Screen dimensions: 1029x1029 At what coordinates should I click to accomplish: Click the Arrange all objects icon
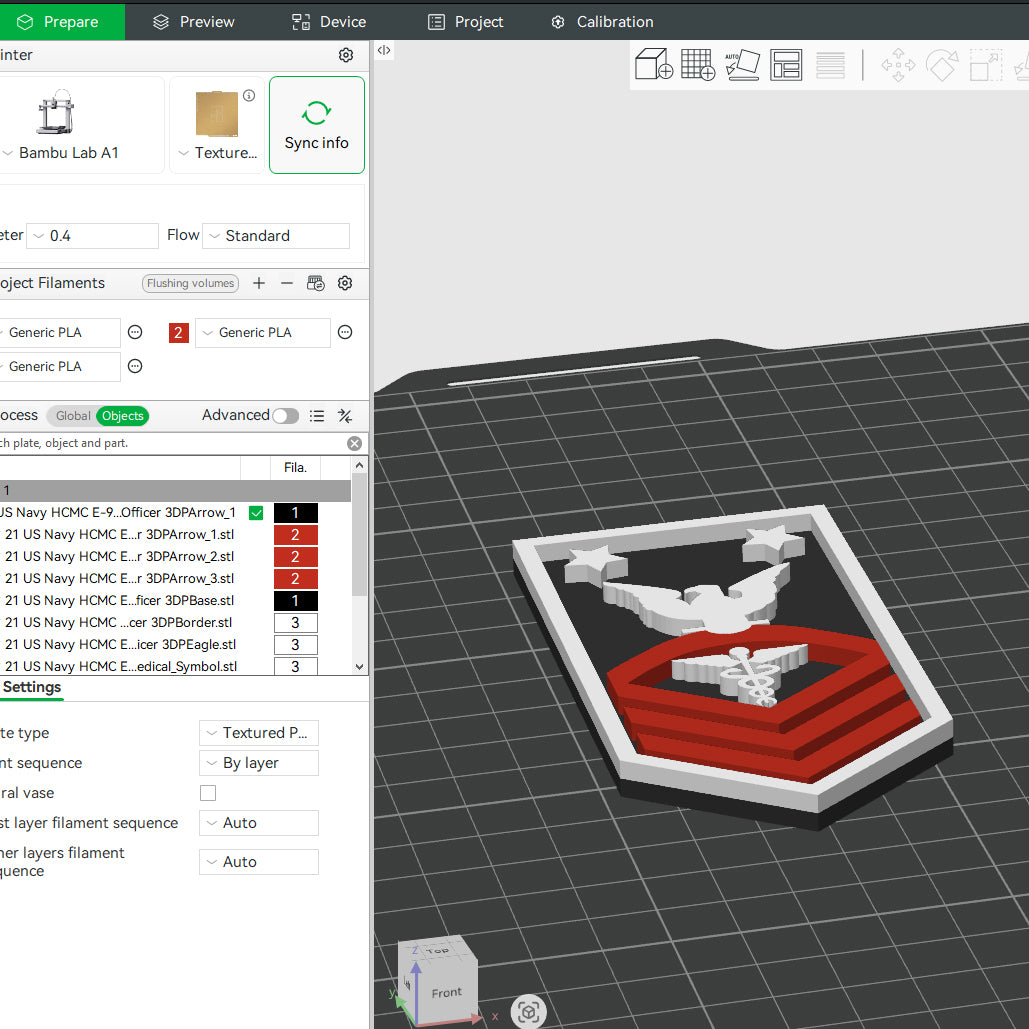coord(786,64)
